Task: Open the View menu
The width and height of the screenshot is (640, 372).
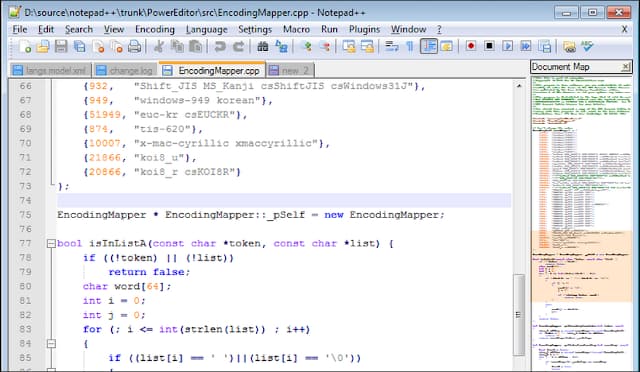Action: [x=114, y=29]
